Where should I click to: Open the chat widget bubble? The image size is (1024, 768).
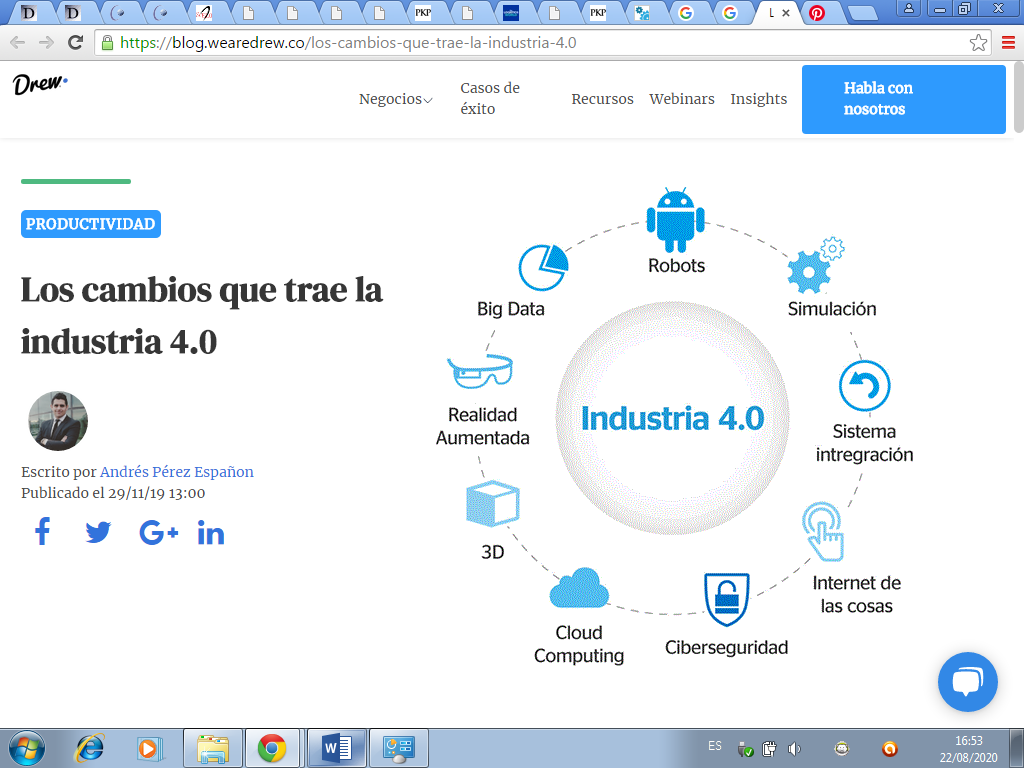[x=967, y=682]
